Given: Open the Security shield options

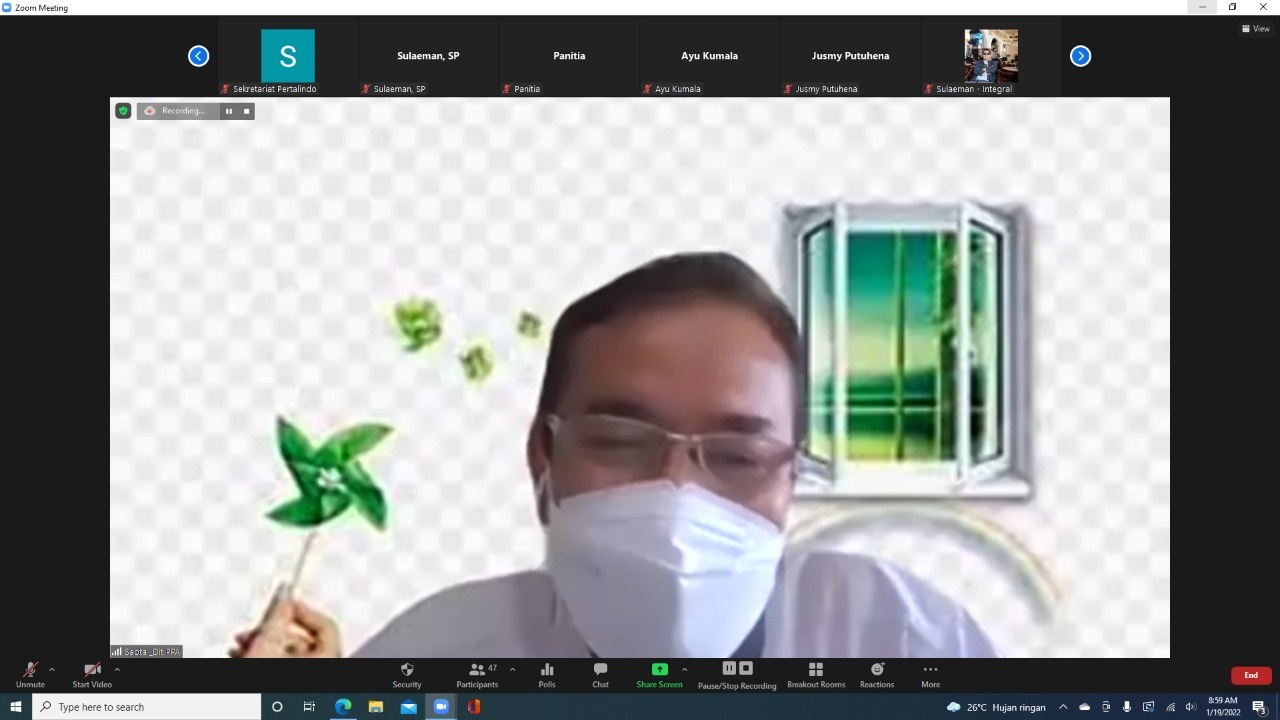Looking at the screenshot, I should coord(406,675).
